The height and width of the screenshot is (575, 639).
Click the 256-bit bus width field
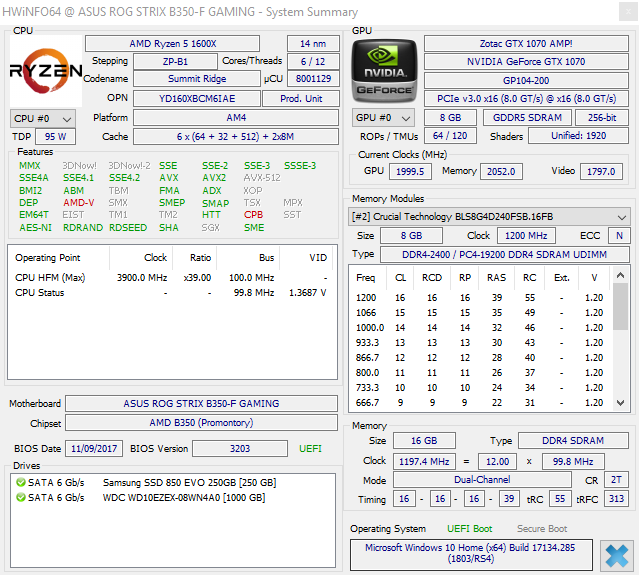point(602,118)
